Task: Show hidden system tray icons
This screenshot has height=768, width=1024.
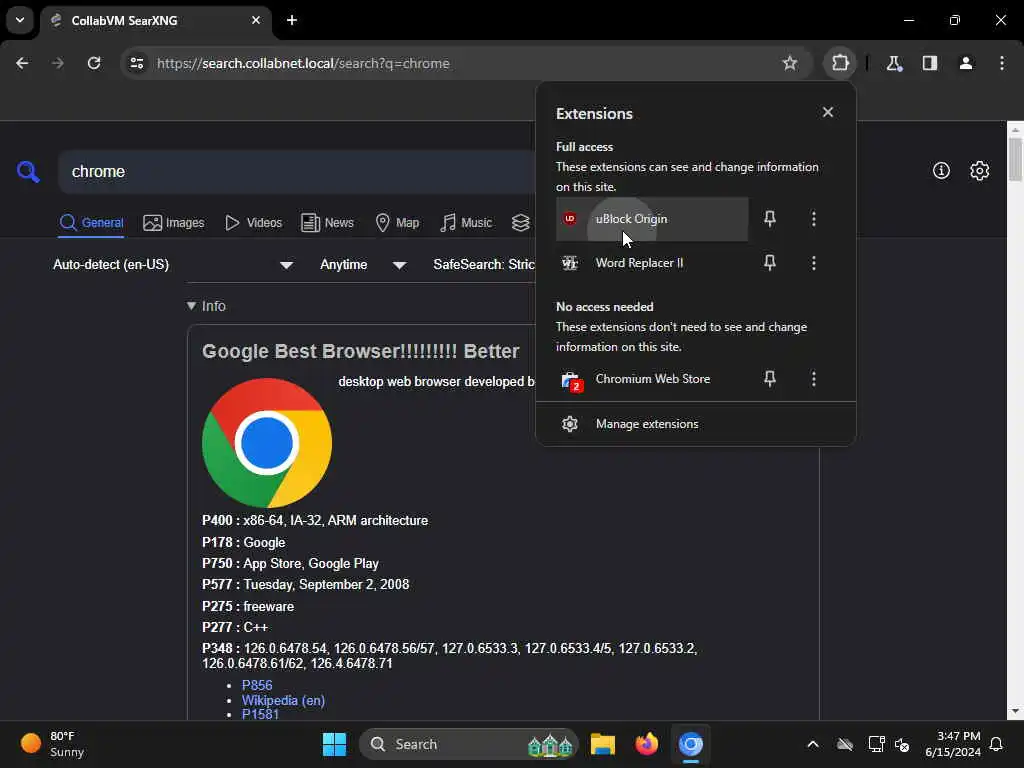Action: click(812, 744)
